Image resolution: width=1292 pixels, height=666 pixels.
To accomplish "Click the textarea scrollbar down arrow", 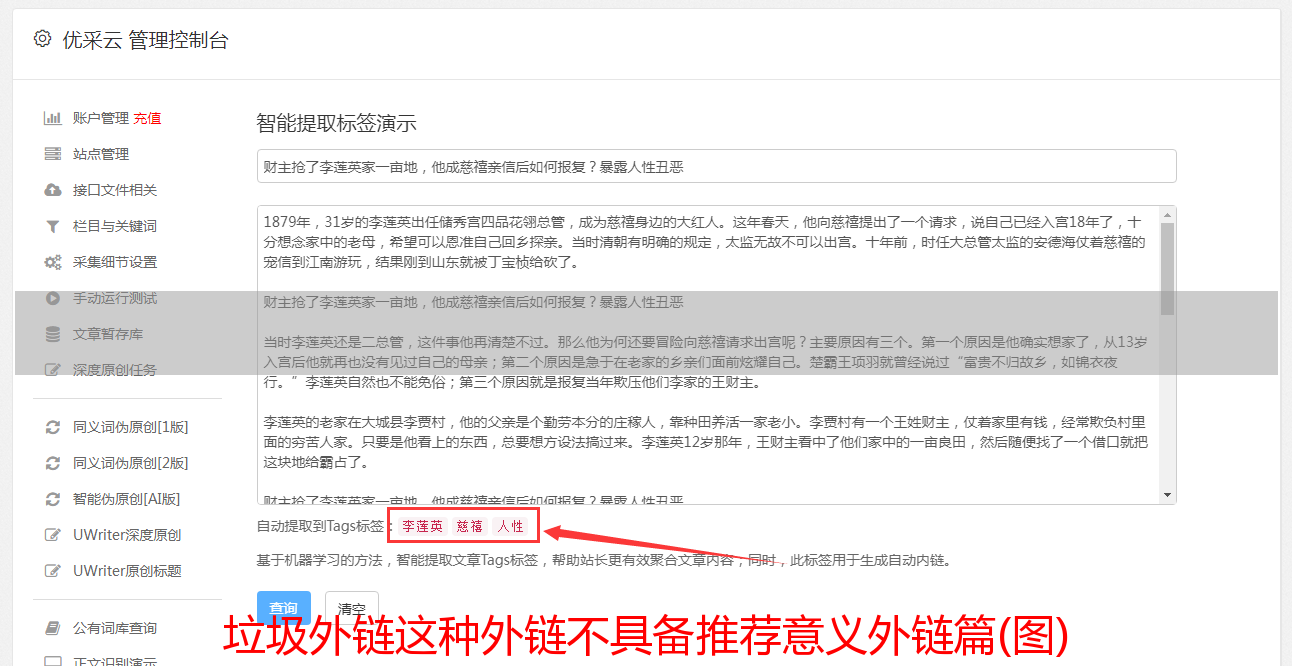I will (x=1167, y=495).
